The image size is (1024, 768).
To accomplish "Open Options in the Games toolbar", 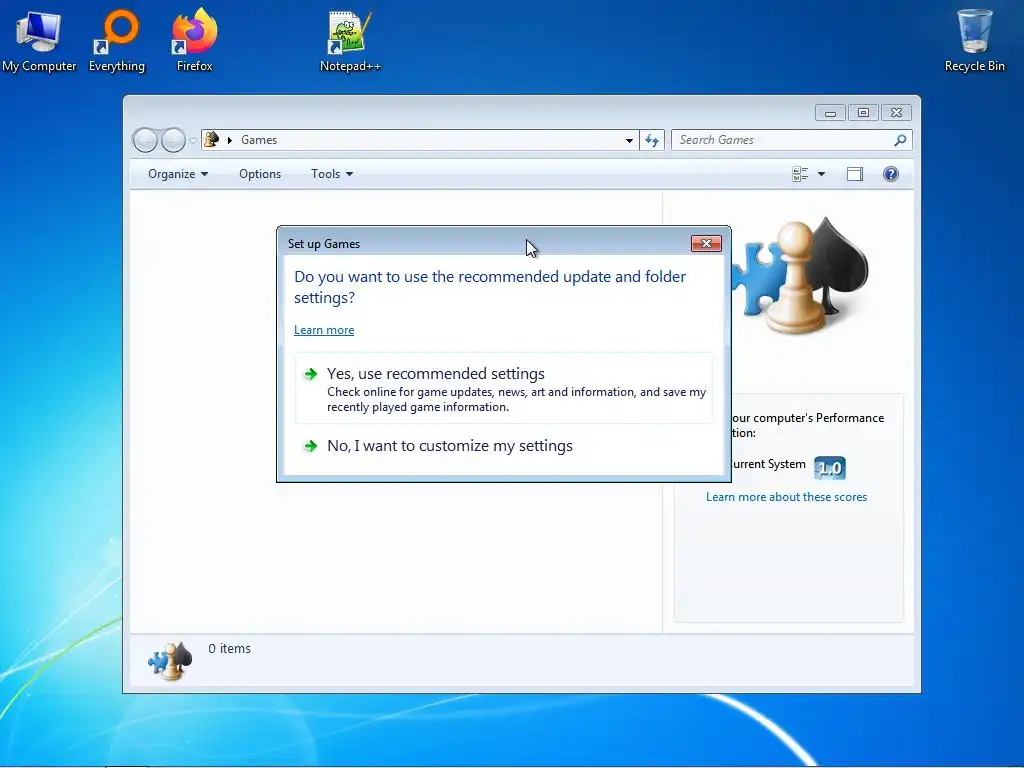I will (x=260, y=174).
